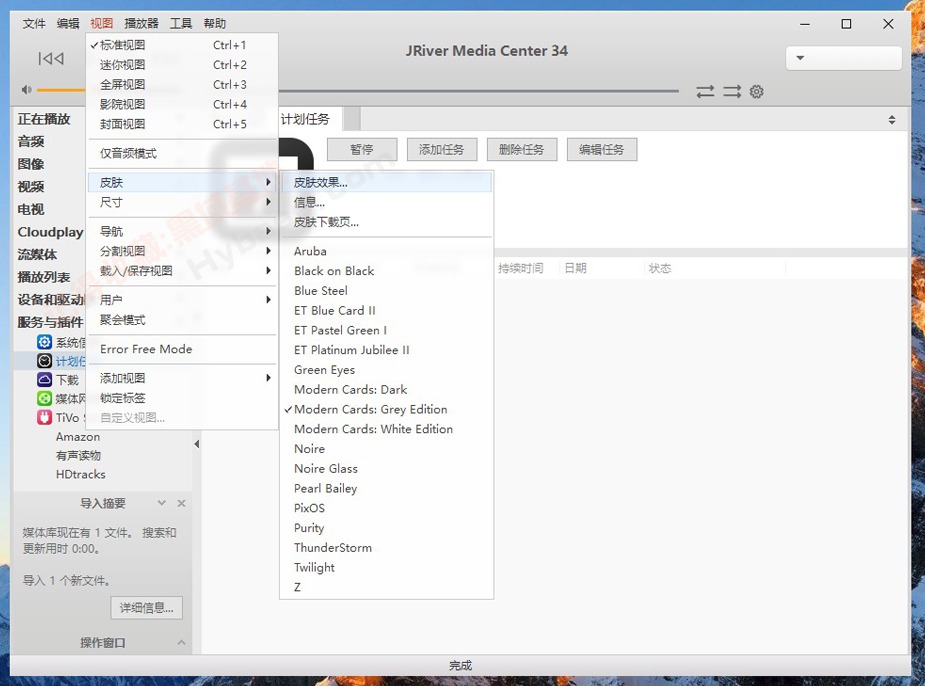
Task: Open the 皮肤 submenu entry
Action: [182, 182]
